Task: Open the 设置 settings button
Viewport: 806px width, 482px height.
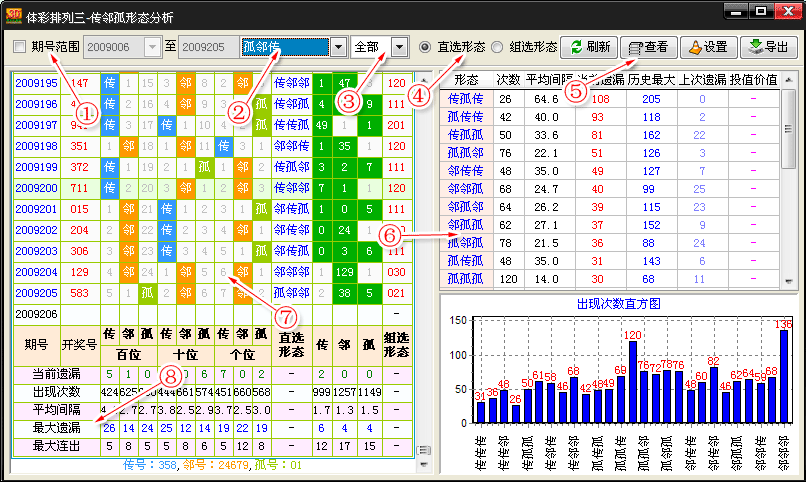Action: click(x=708, y=47)
